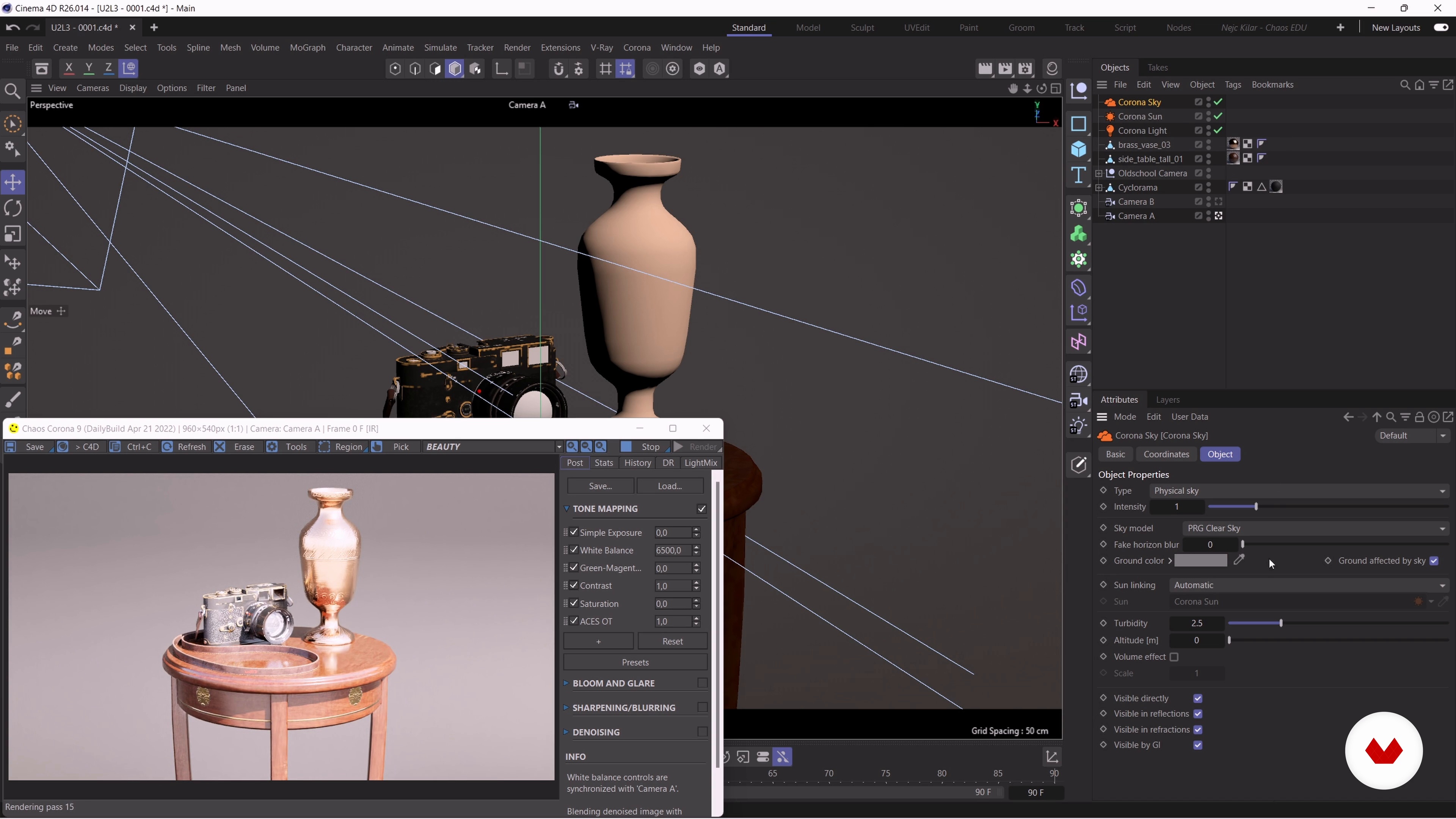Select the Corona Sun object in Objects list
Image resolution: width=1456 pixels, height=819 pixels.
pyautogui.click(x=1139, y=117)
